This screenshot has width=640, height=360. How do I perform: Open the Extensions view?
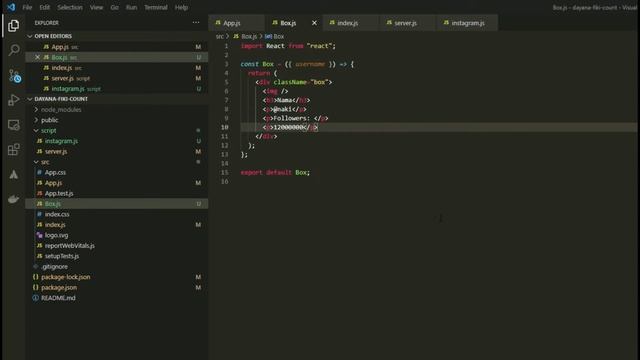point(13,149)
